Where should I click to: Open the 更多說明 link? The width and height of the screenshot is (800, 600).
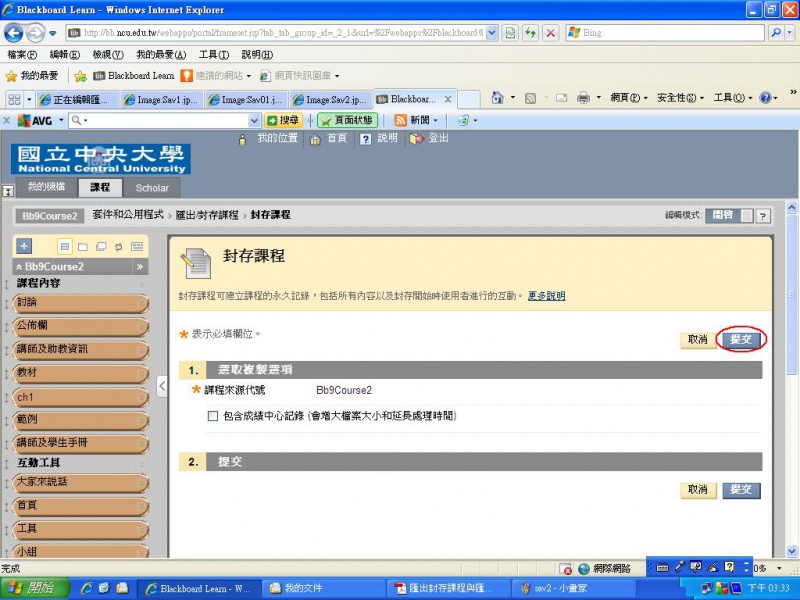coord(546,296)
